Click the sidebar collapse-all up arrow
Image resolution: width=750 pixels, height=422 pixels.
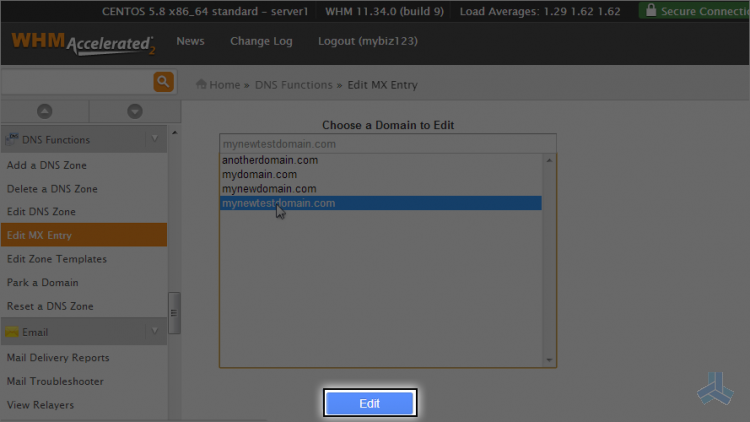coord(44,111)
